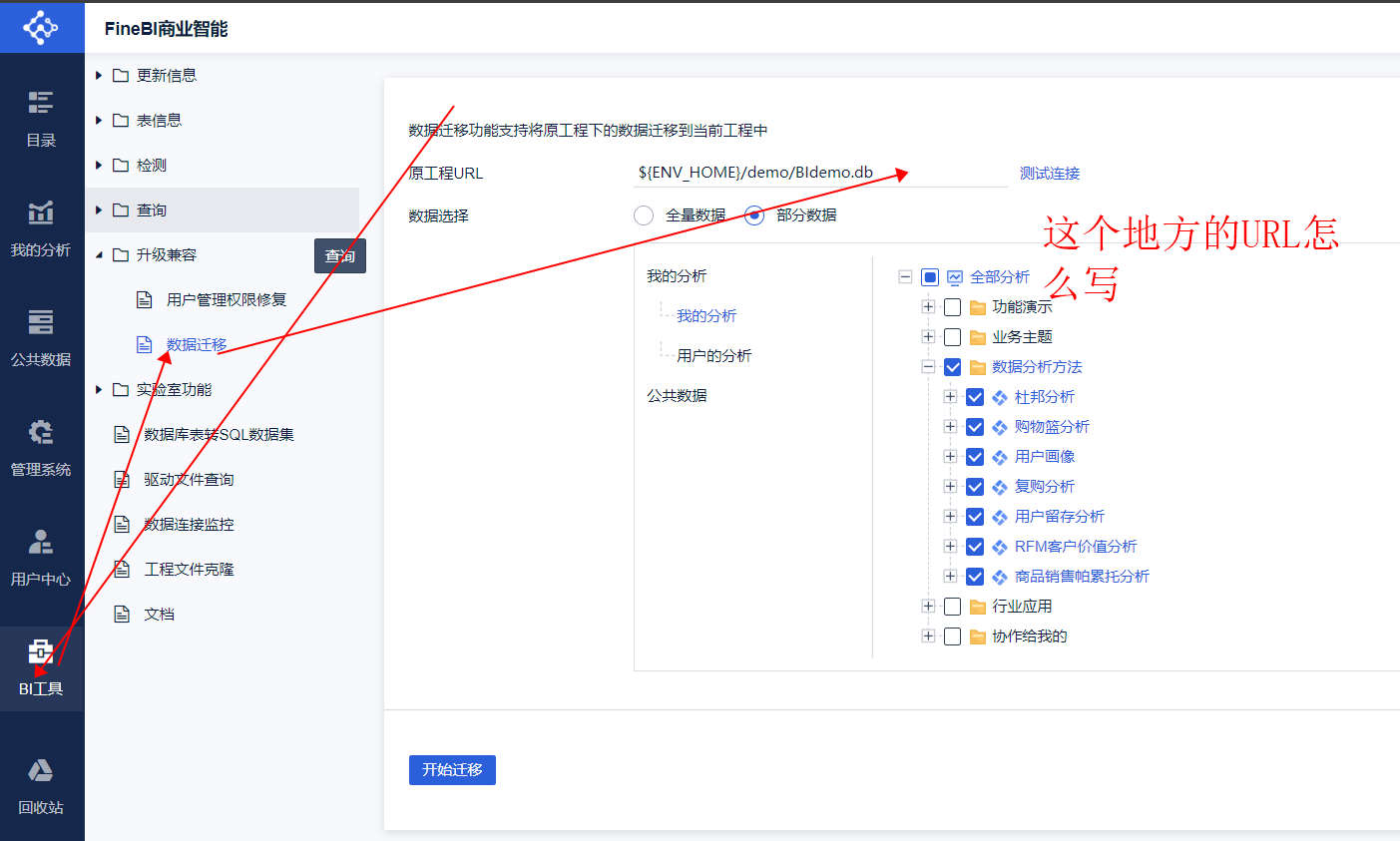Select 公共数据 in the category list
Image resolution: width=1400 pixels, height=841 pixels.
coord(677,396)
